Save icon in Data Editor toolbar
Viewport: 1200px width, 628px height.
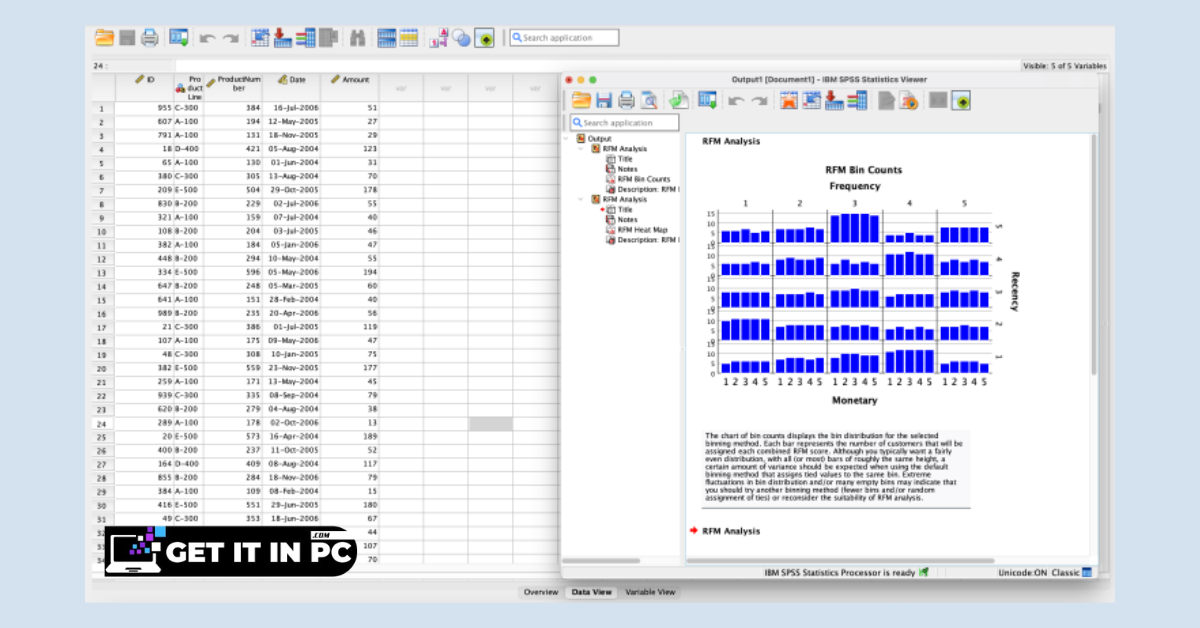coord(127,38)
